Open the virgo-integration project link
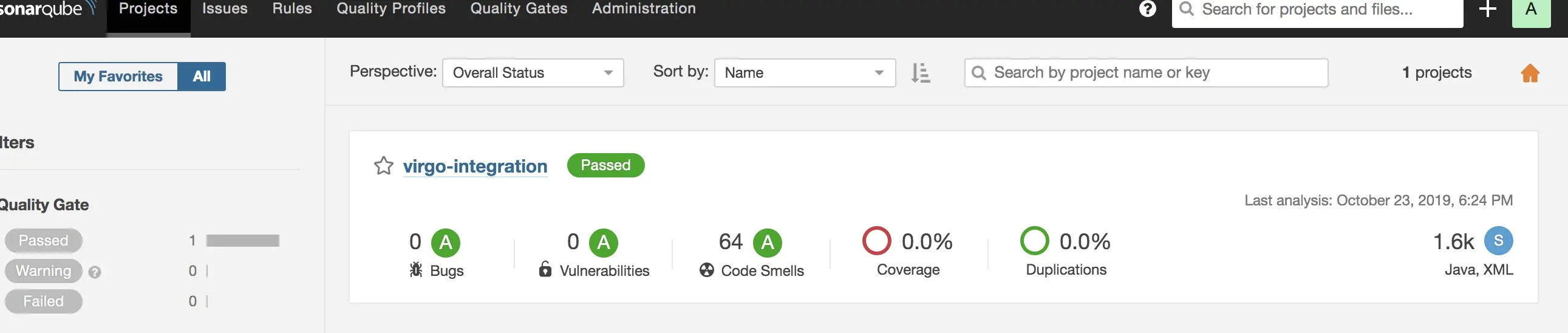 [475, 166]
